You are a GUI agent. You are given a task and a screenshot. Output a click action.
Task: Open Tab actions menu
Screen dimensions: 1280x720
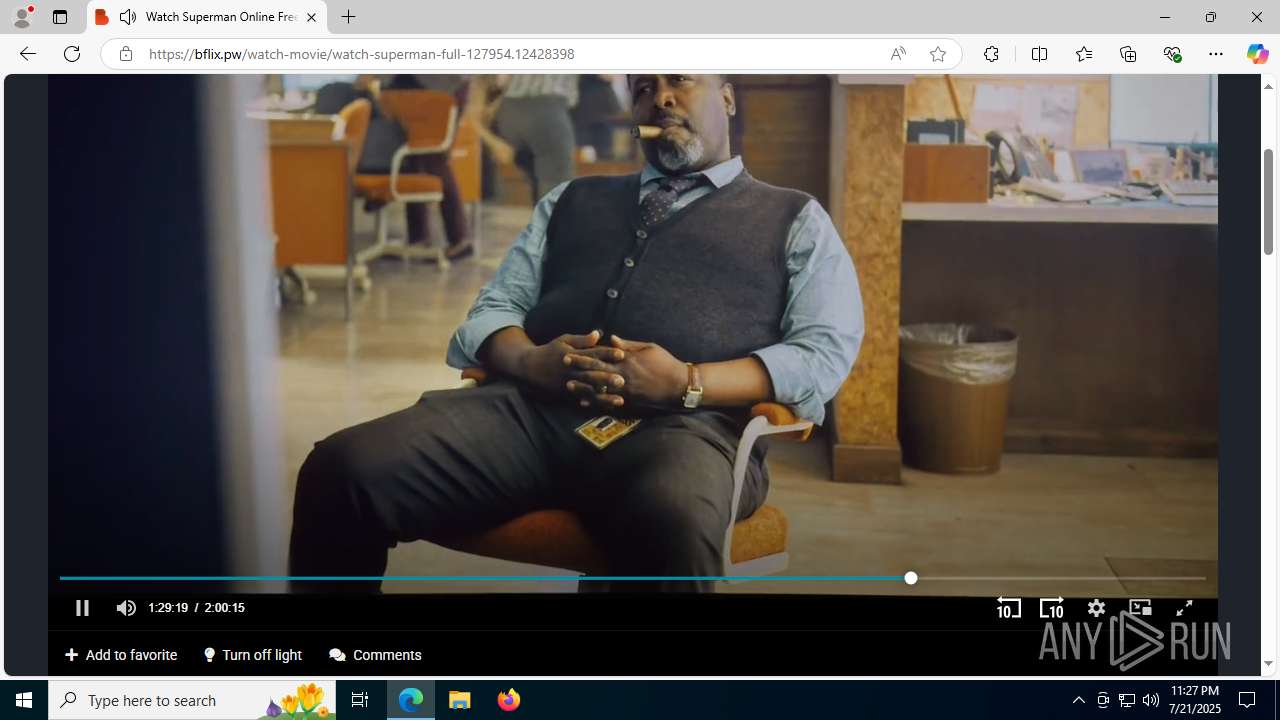(x=60, y=17)
